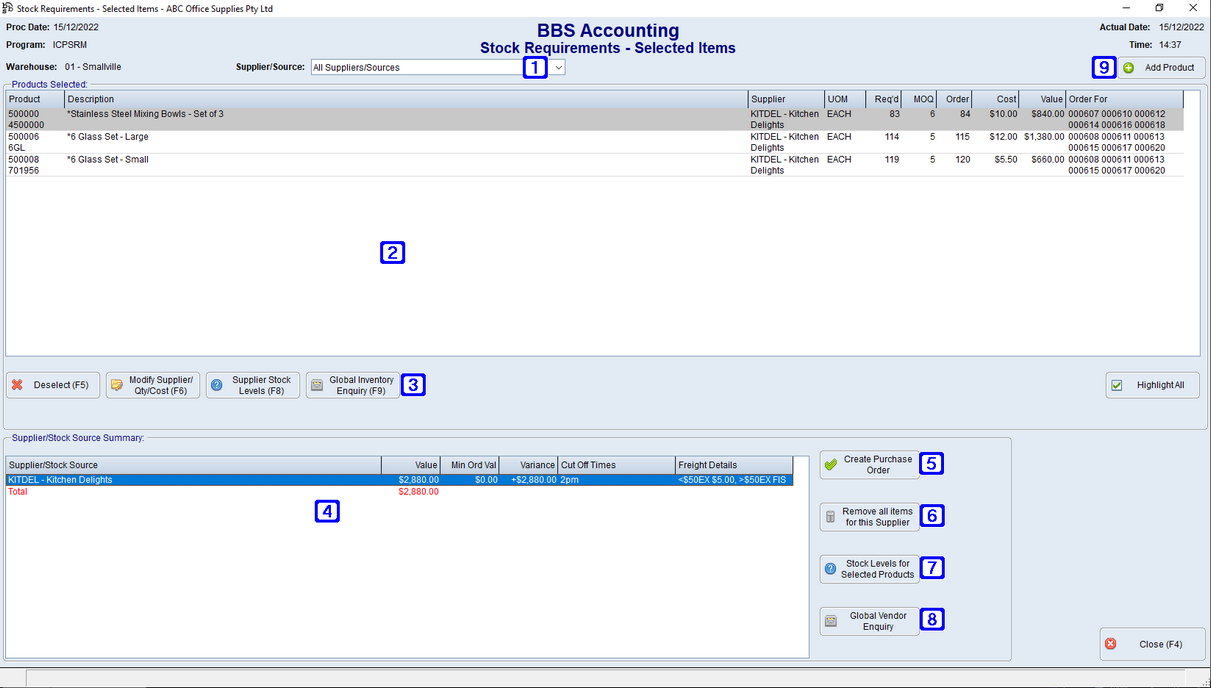Select the Stainless Steel Mixing Bowls row
The width and height of the screenshot is (1211, 688).
click(300, 119)
